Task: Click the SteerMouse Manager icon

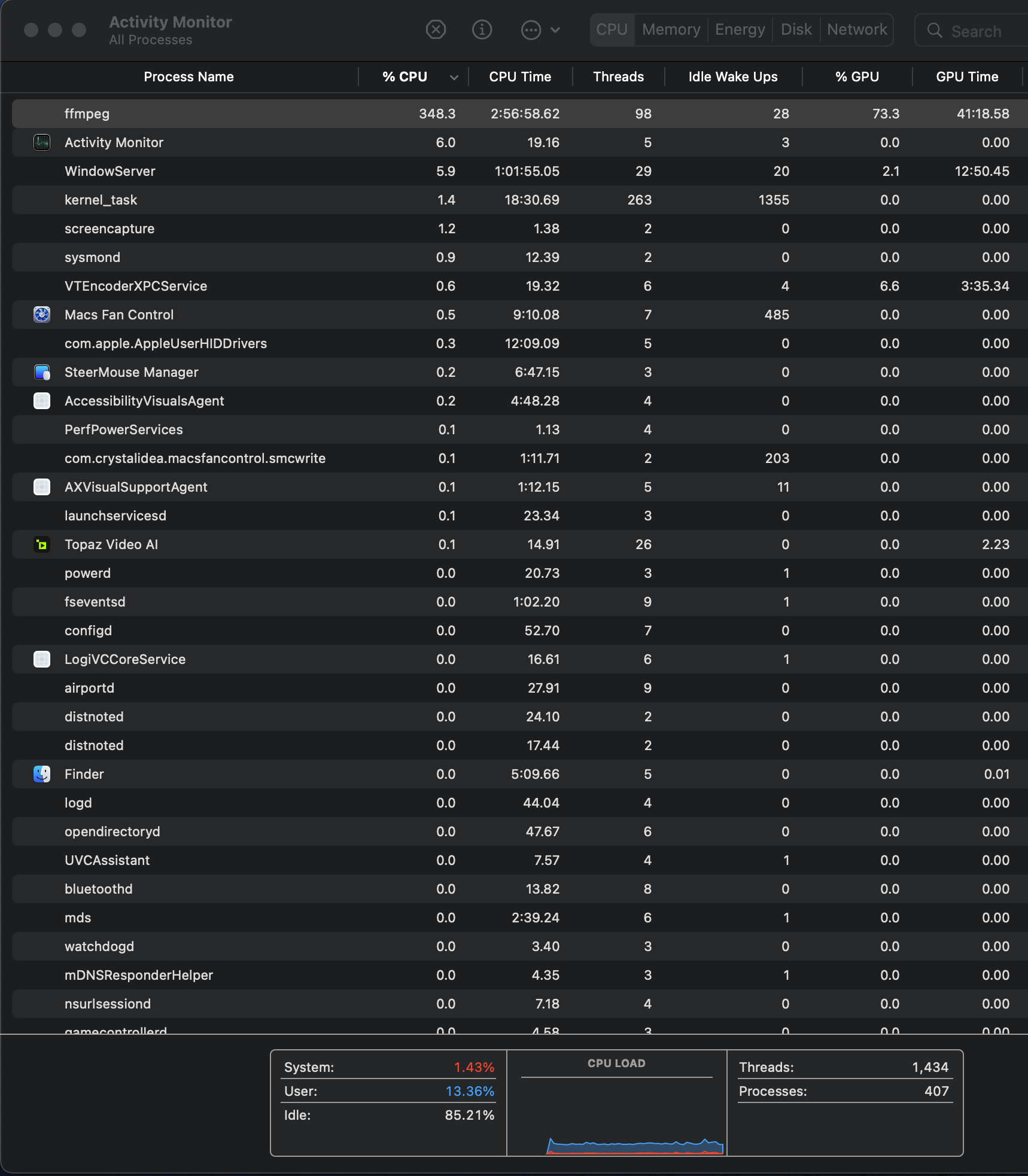Action: [42, 372]
